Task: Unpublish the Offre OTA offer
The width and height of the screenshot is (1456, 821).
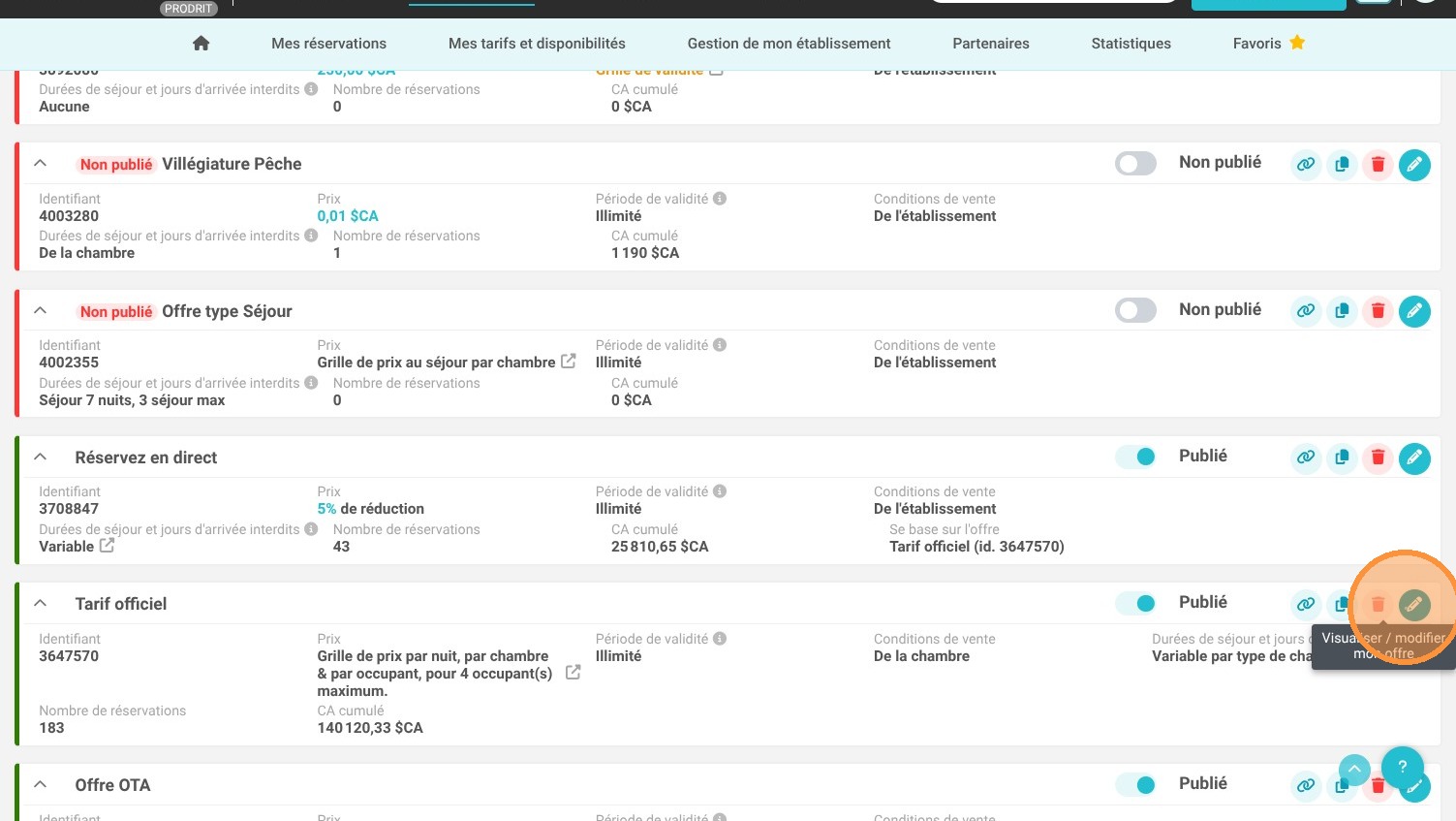Action: 1135,785
